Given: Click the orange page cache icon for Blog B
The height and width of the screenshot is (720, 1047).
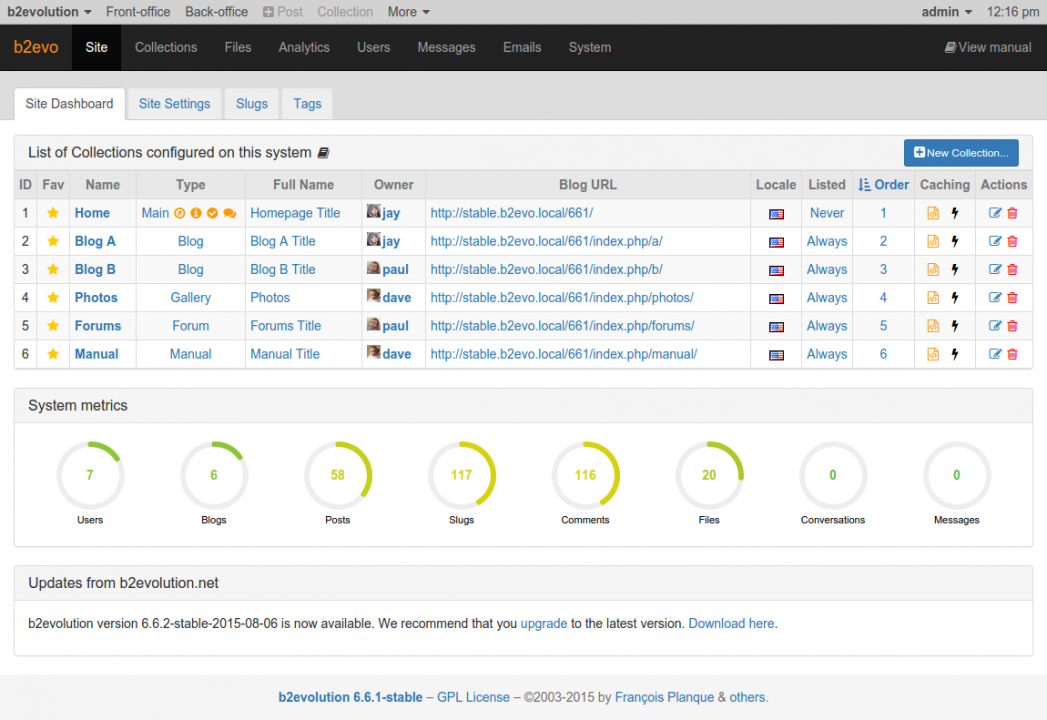Looking at the screenshot, I should click(933, 269).
